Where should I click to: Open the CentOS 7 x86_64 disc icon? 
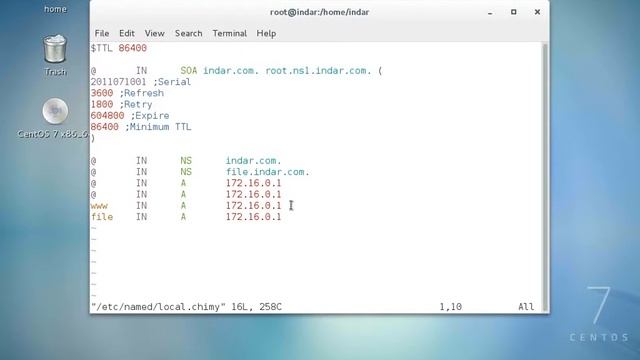pos(55,111)
